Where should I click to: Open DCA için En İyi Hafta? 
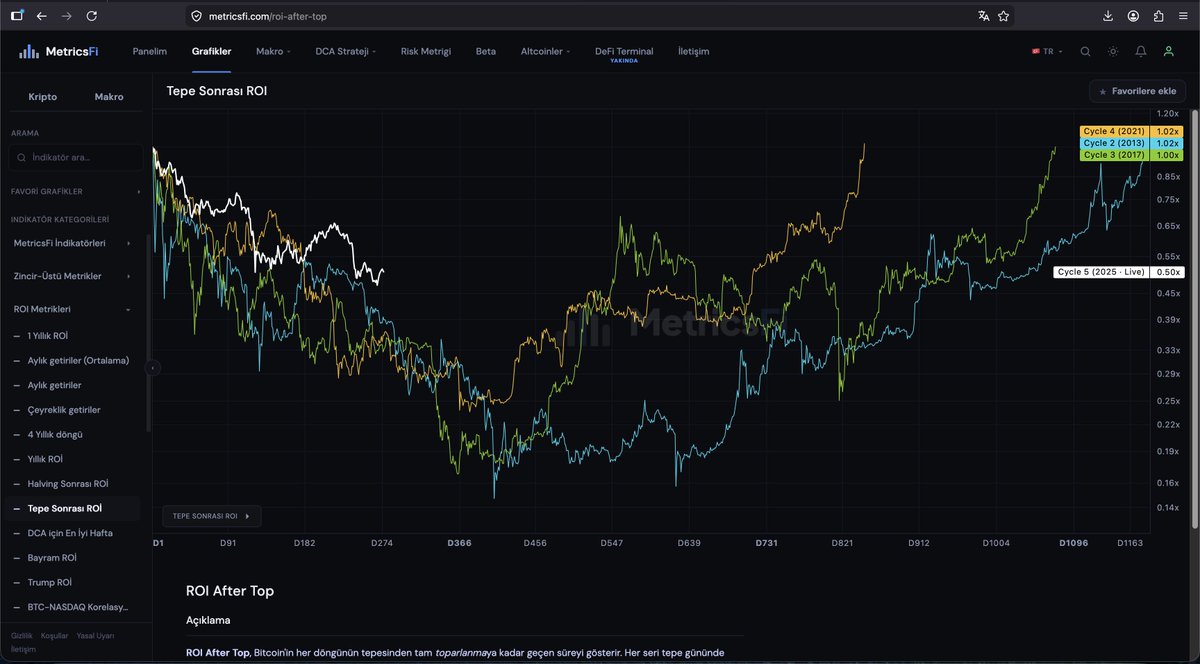[72, 533]
